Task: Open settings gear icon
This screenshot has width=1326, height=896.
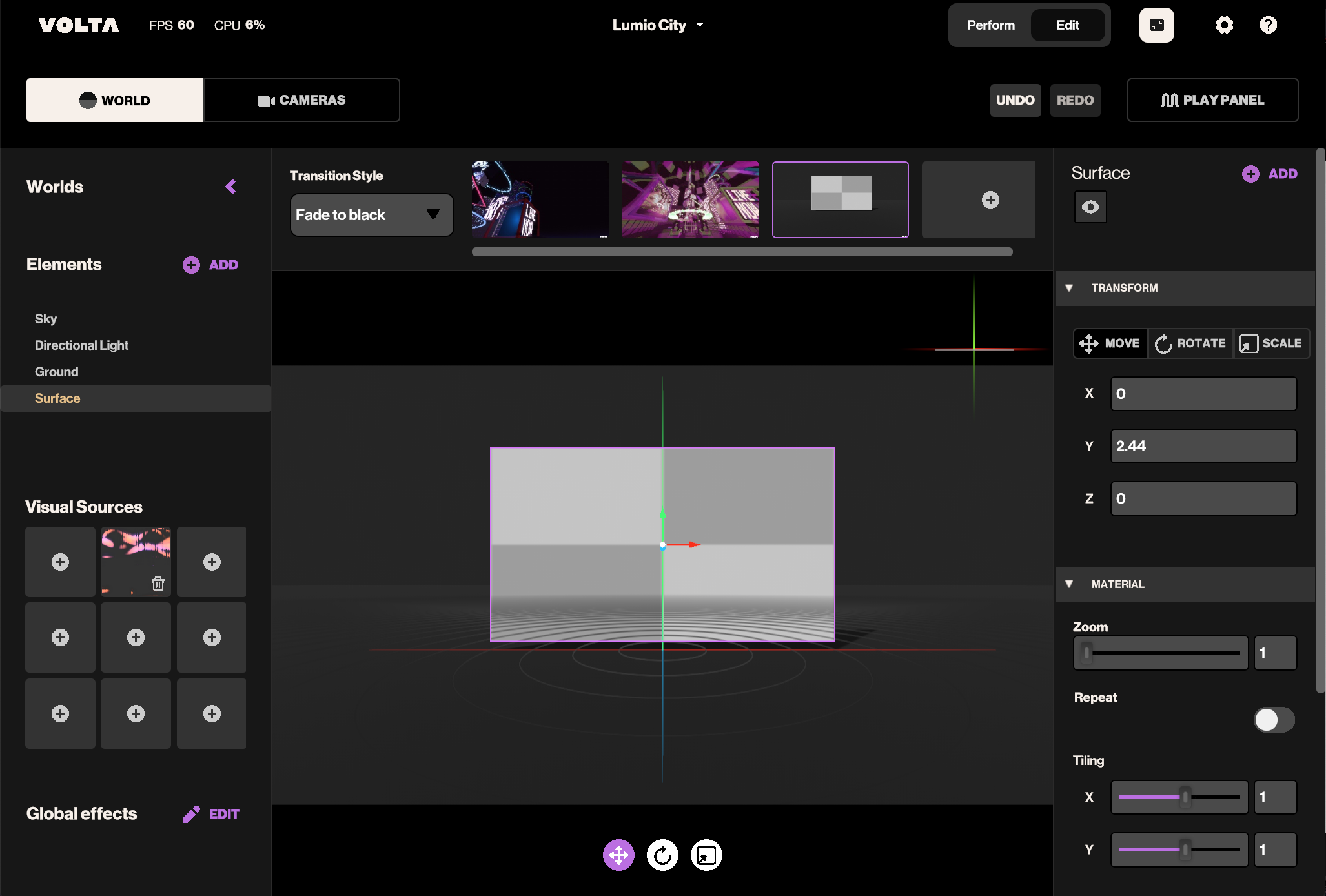Action: (x=1224, y=25)
